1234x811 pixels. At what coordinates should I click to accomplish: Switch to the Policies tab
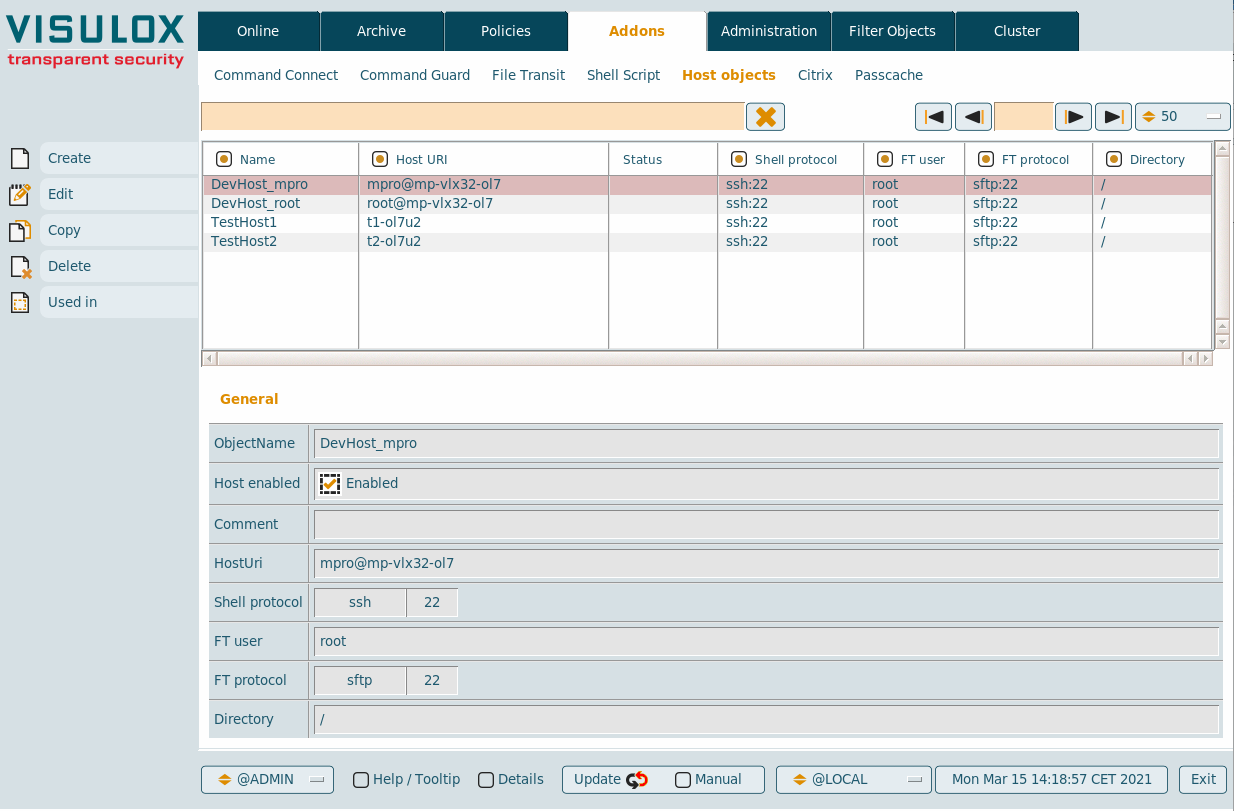[506, 31]
